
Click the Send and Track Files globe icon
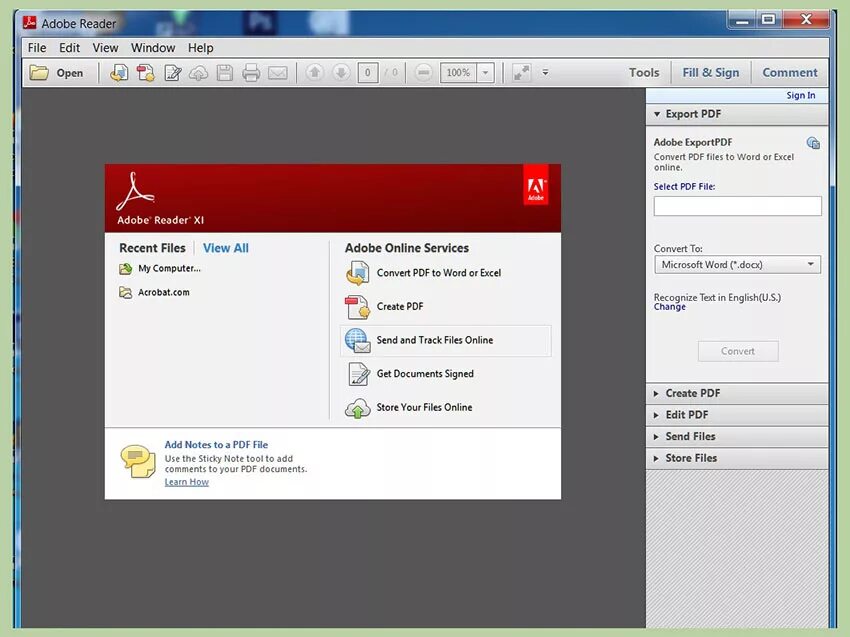point(357,340)
